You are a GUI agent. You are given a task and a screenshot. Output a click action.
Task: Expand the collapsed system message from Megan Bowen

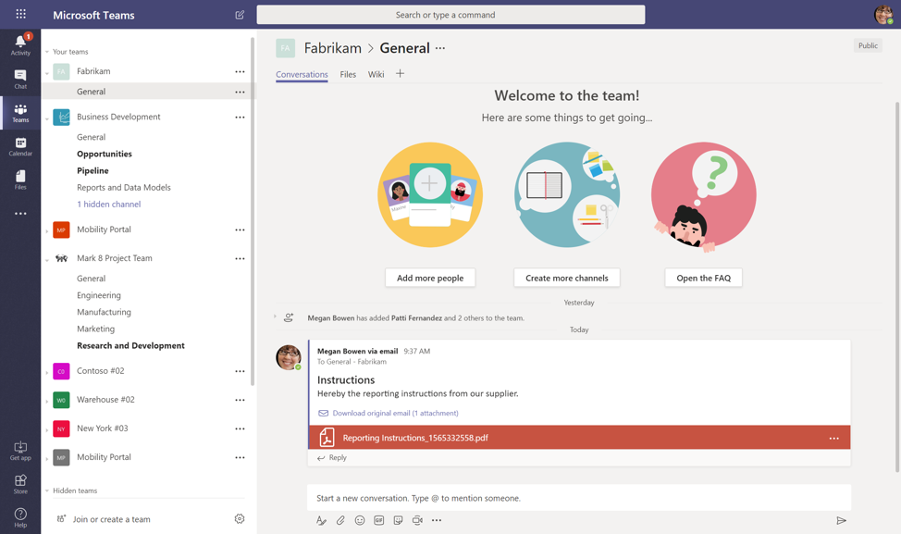pos(275,317)
